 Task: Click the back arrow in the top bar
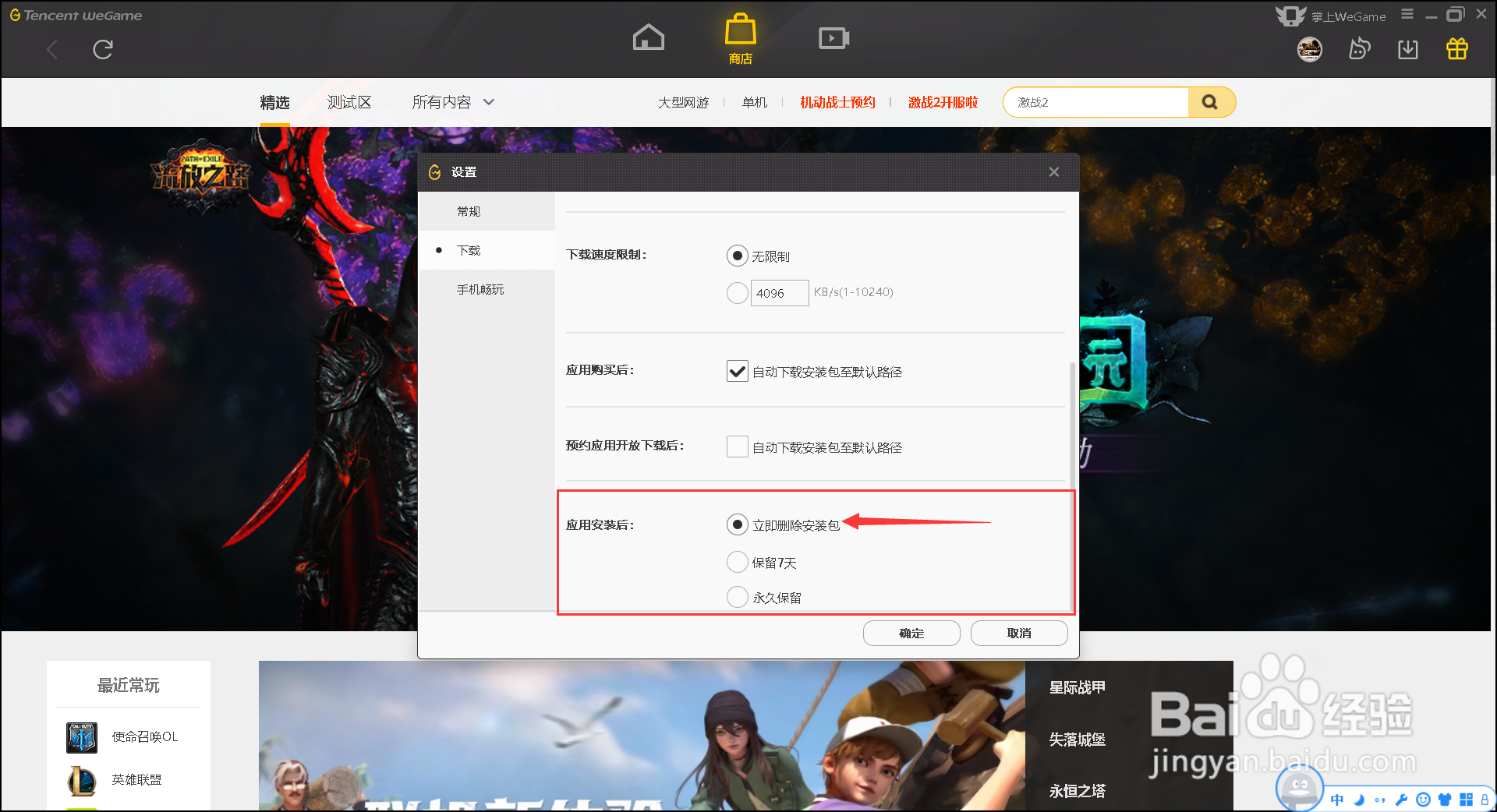[x=52, y=50]
